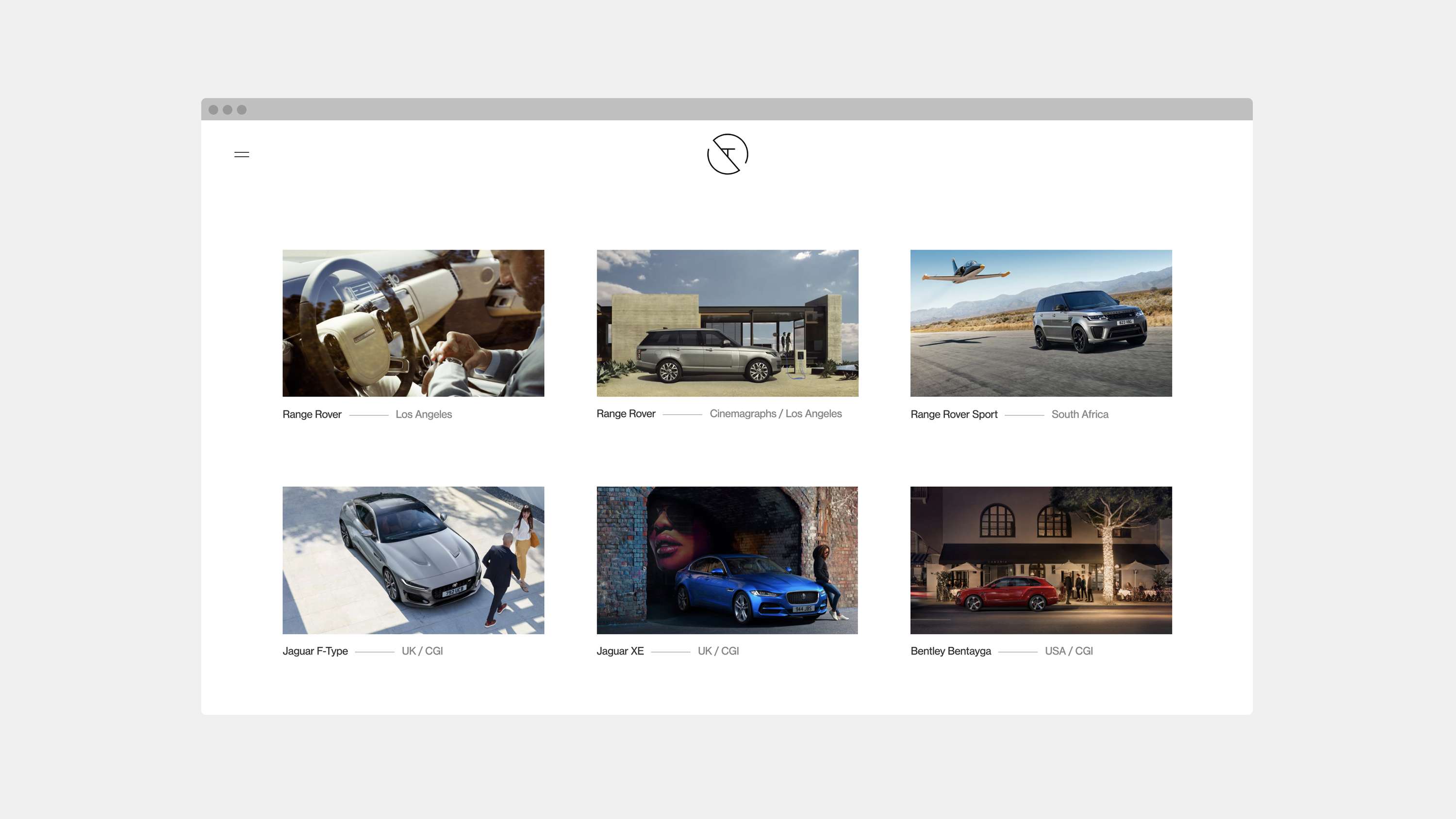This screenshot has width=1456, height=819.
Task: Open the Range Rover house cinemagraph thumbnail
Action: (728, 323)
